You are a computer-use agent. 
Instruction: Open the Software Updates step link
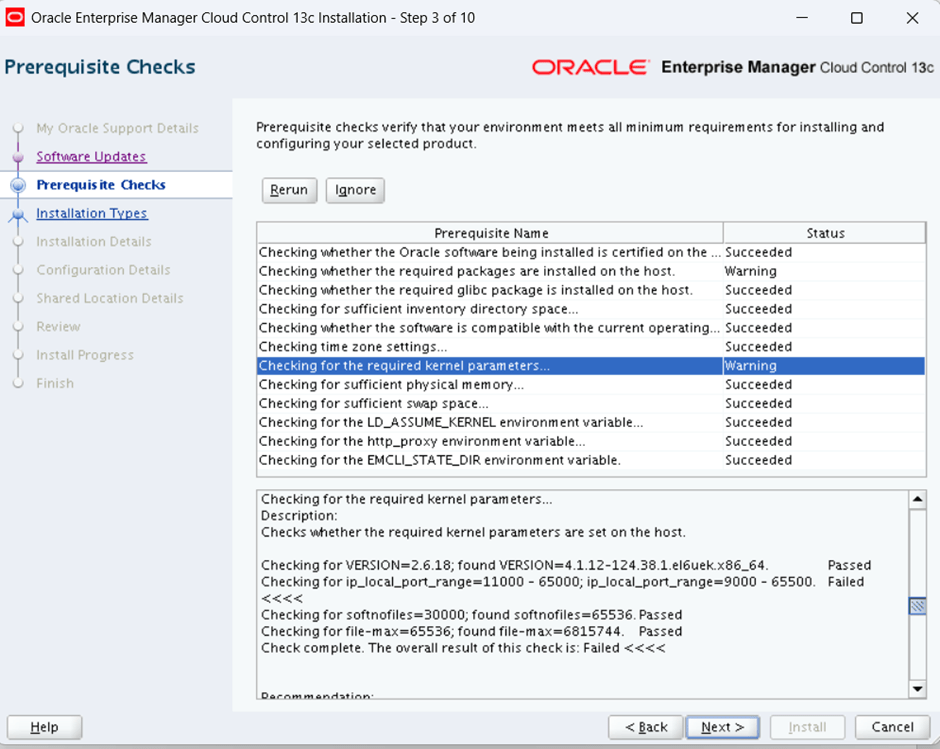pyautogui.click(x=91, y=157)
